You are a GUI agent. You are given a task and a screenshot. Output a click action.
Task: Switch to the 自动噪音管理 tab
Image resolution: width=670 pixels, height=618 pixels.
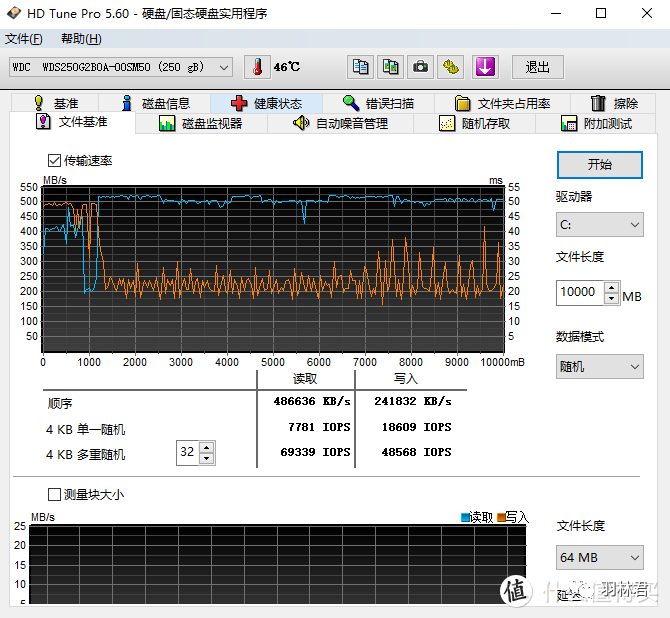pos(340,124)
